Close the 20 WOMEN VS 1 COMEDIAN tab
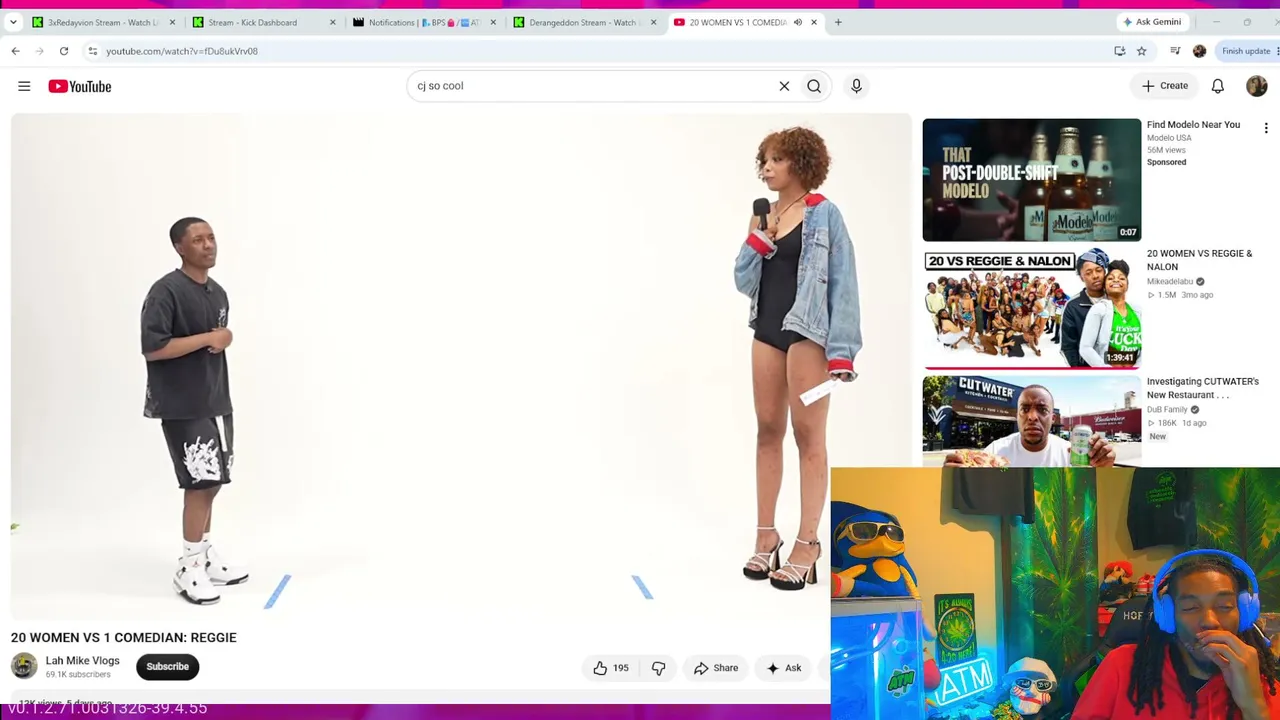 814,22
